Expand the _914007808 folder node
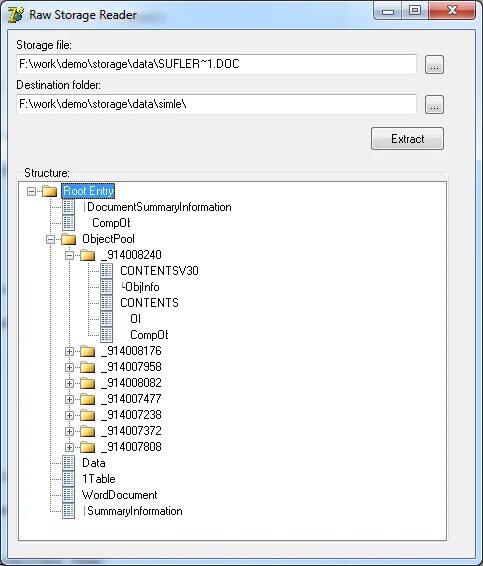 tap(69, 447)
